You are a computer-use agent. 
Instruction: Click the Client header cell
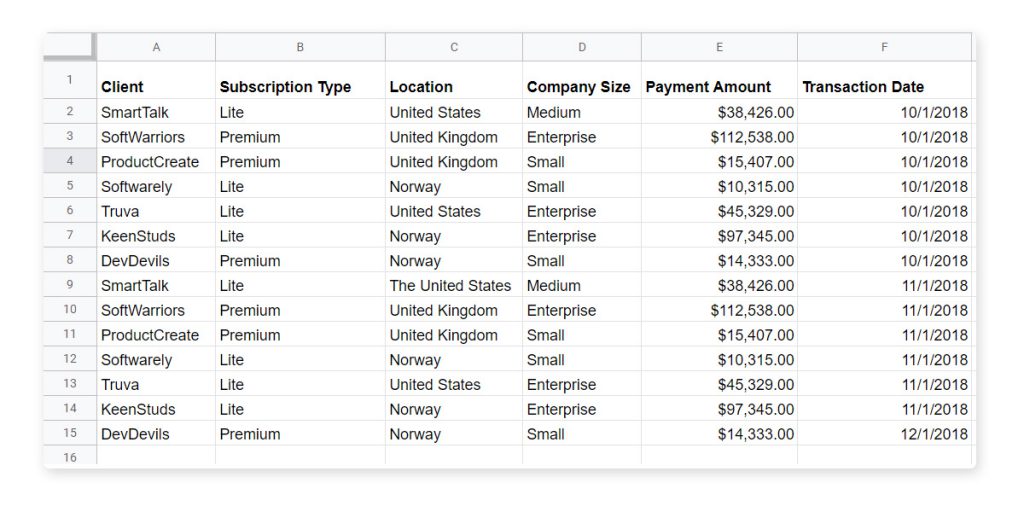[x=156, y=80]
